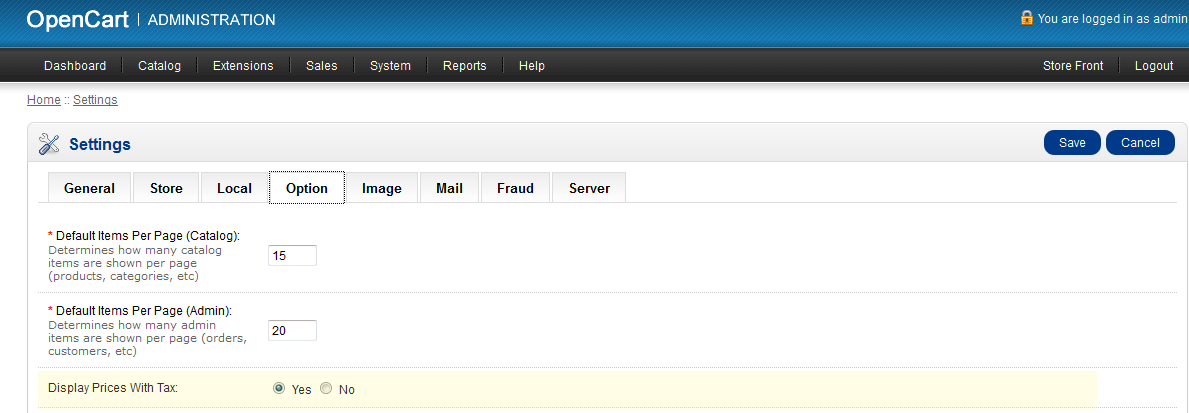Log out using the Logout link
The image size is (1189, 413).
point(1154,66)
